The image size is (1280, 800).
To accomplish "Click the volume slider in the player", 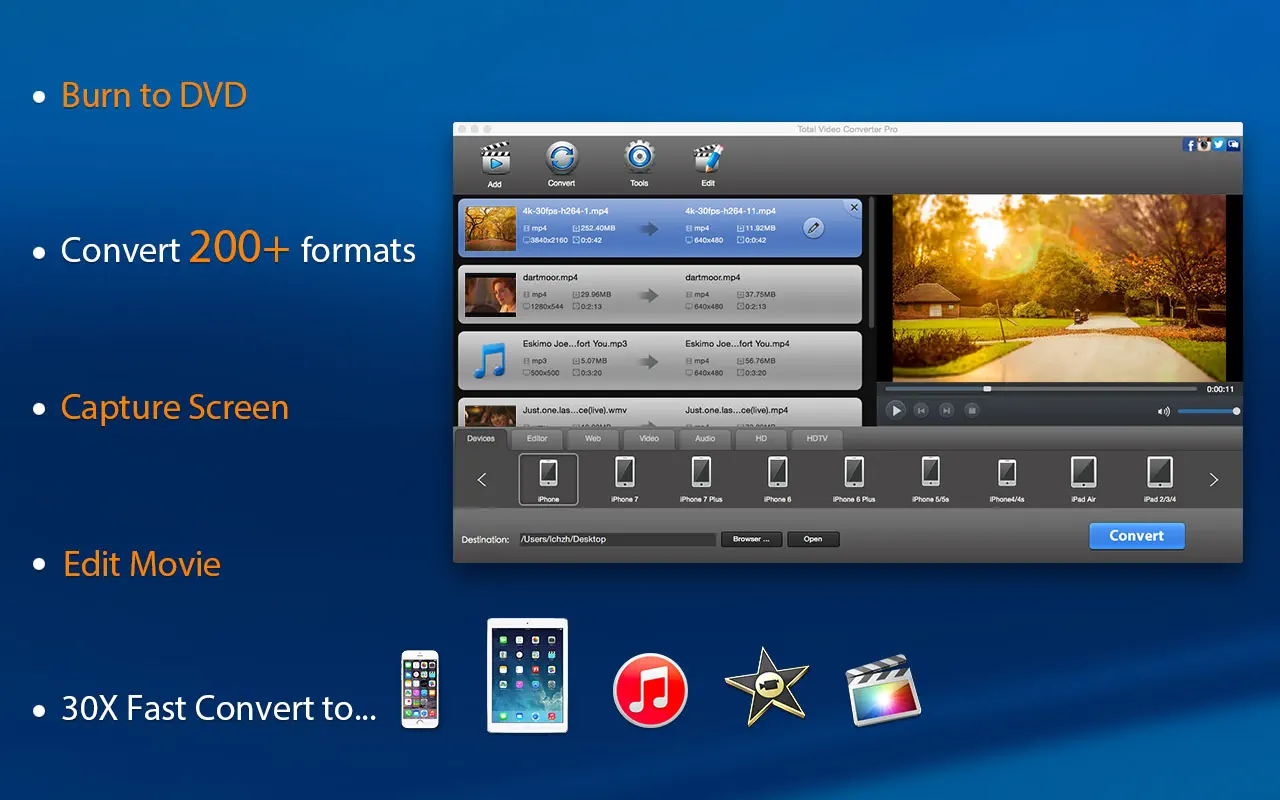I will (1208, 411).
